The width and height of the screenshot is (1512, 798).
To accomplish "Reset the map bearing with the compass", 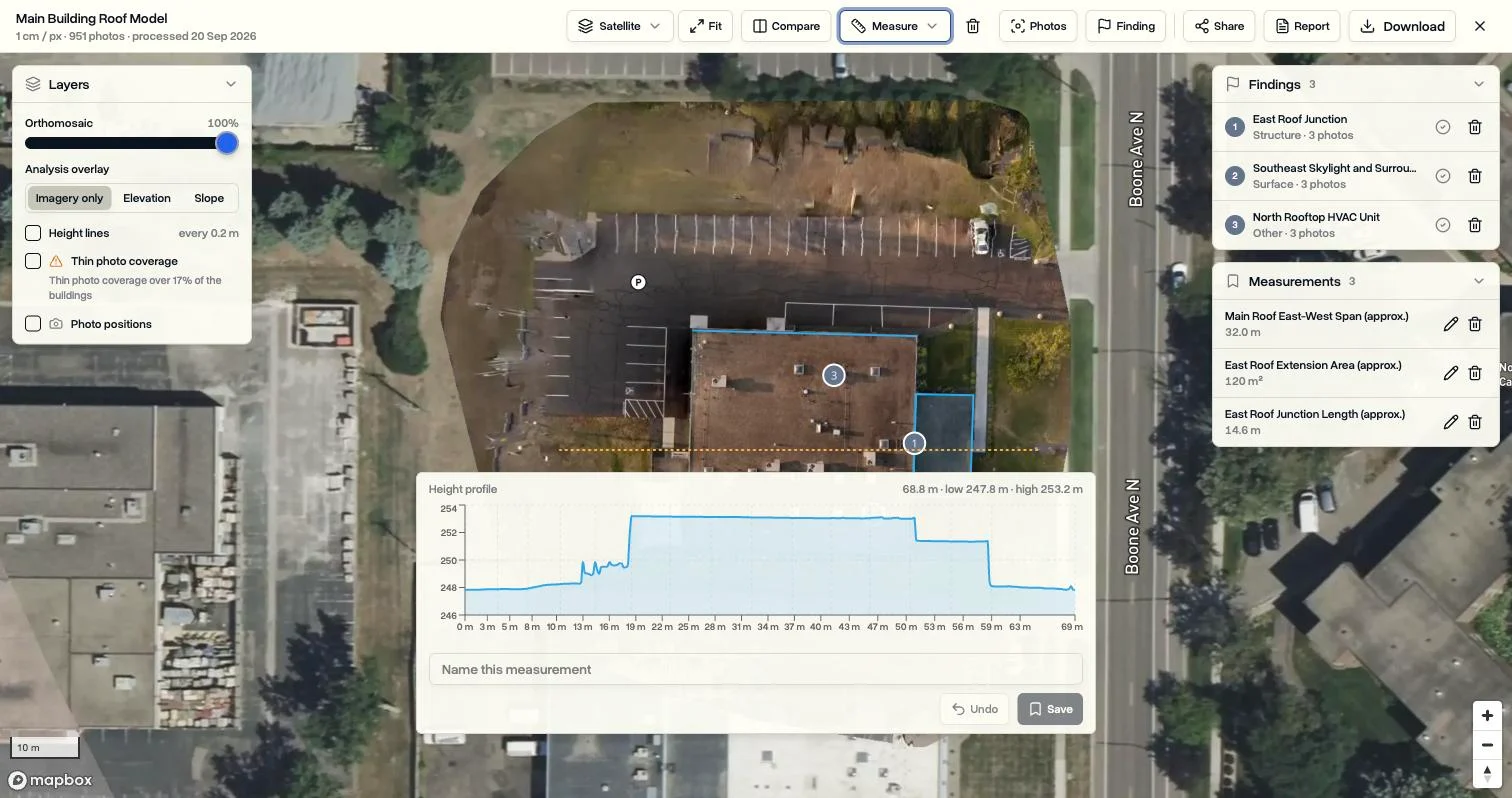I will click(x=1487, y=774).
